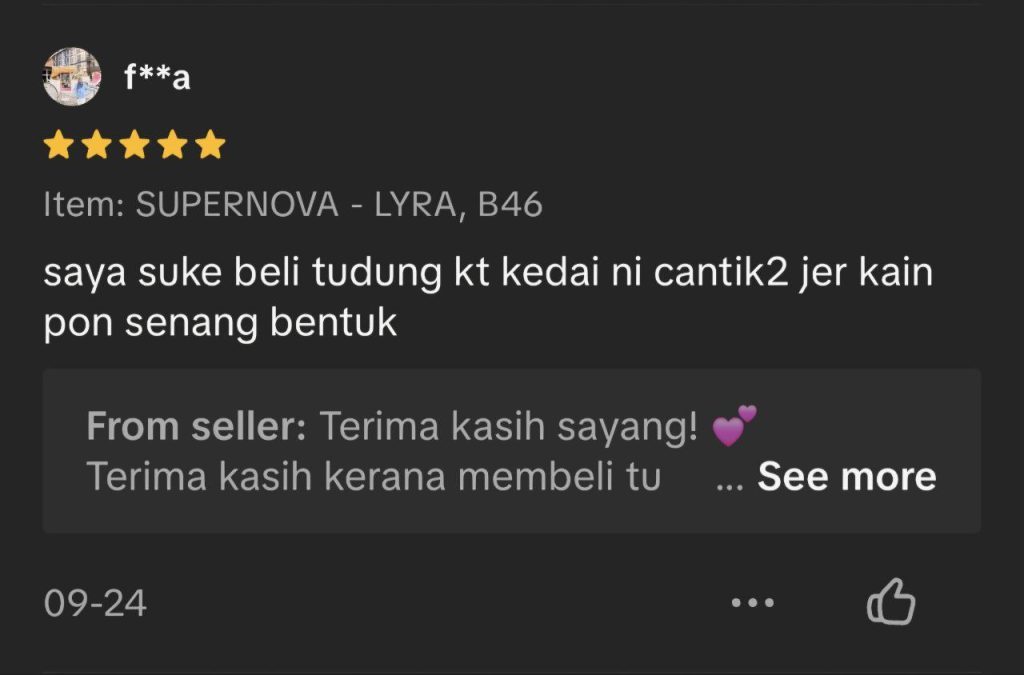Screen dimensions: 1024x675
Task: Click the "Terima kasih kerana membeli" line
Action: coord(373,477)
